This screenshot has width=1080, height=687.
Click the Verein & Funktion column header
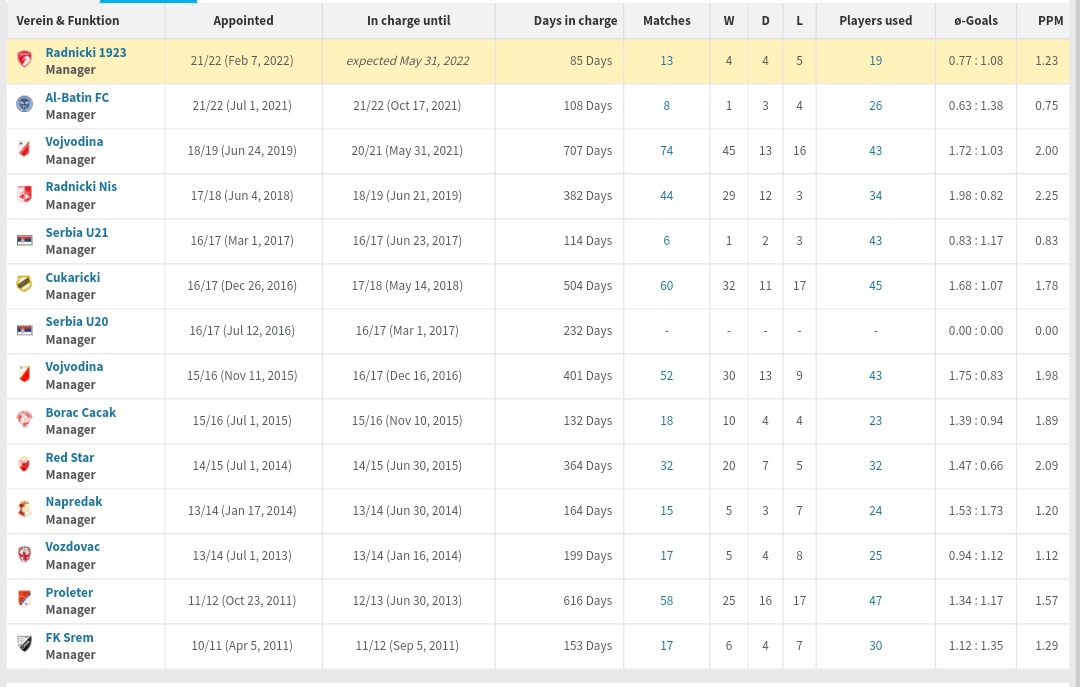[68, 21]
